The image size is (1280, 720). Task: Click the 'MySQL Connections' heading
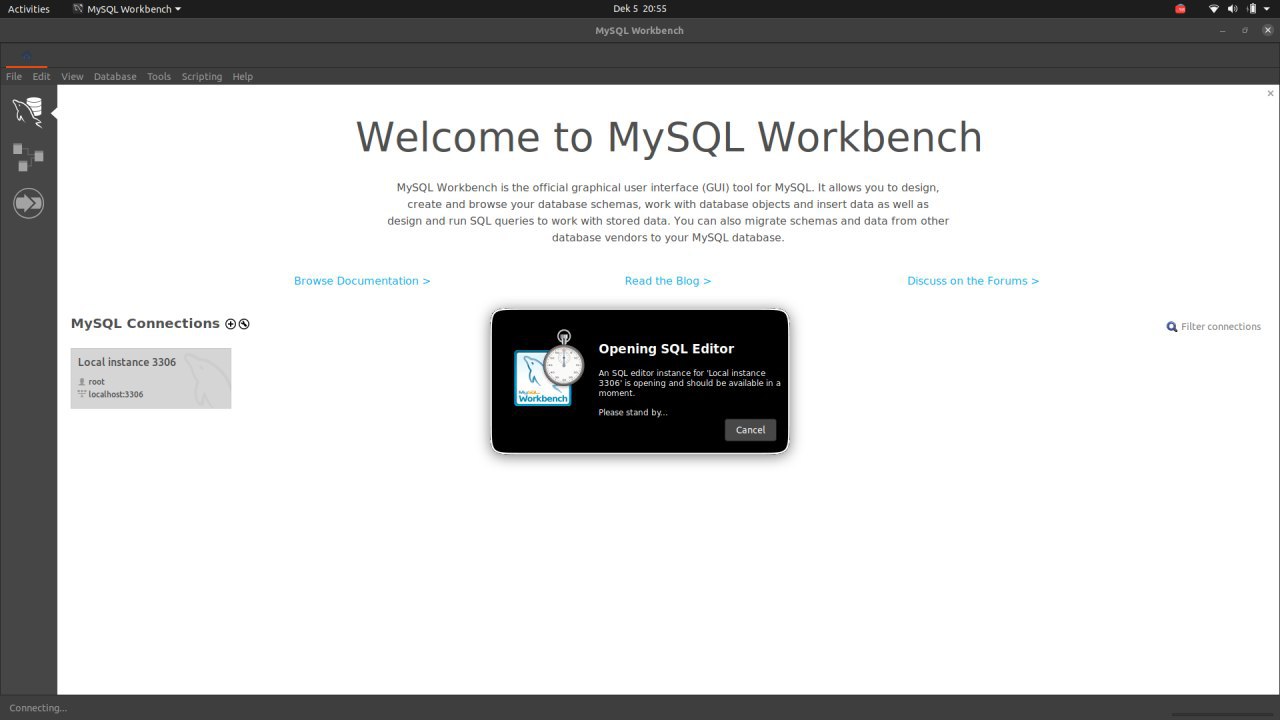(145, 324)
